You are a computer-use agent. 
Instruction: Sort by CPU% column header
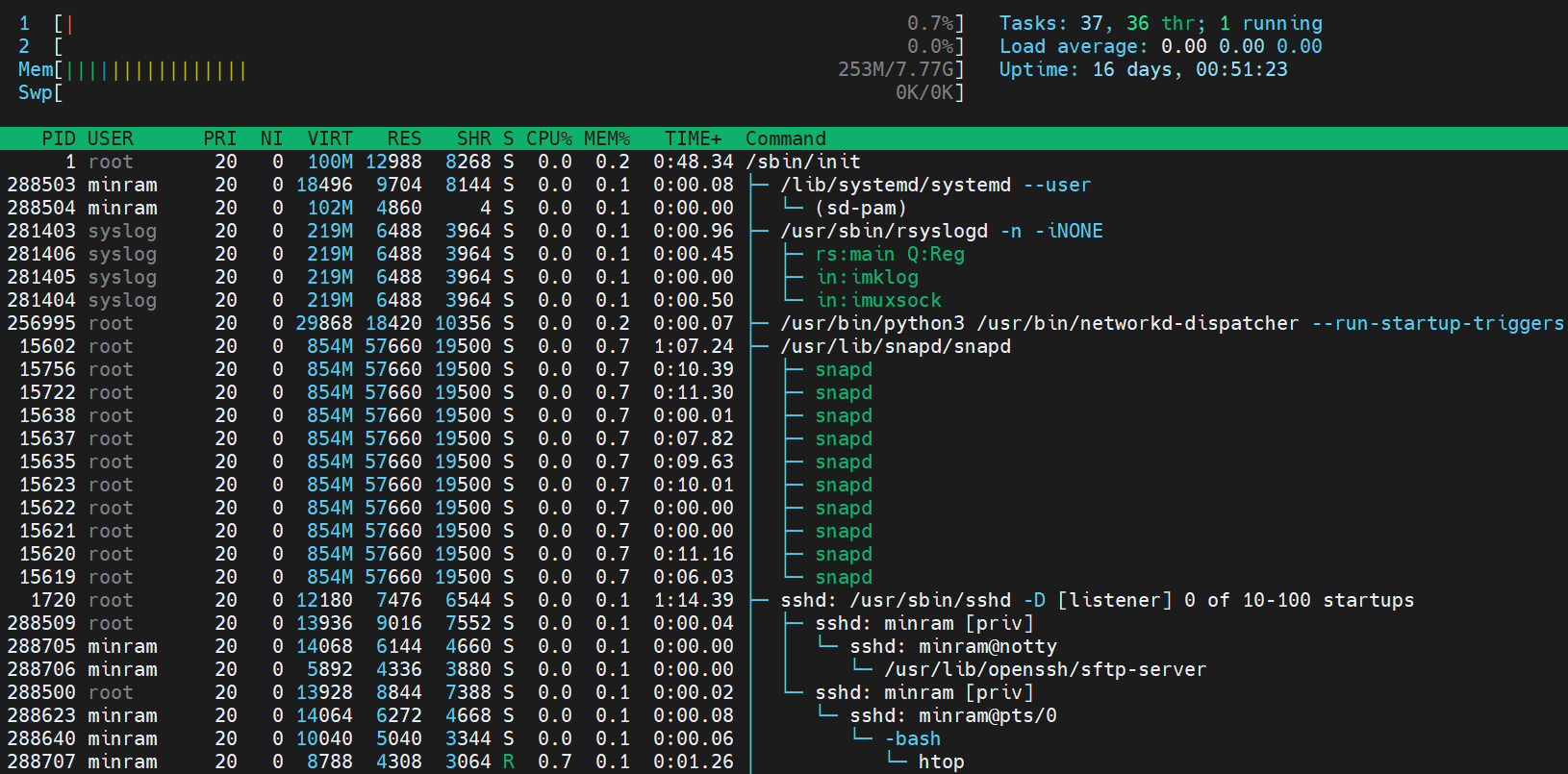click(x=549, y=138)
